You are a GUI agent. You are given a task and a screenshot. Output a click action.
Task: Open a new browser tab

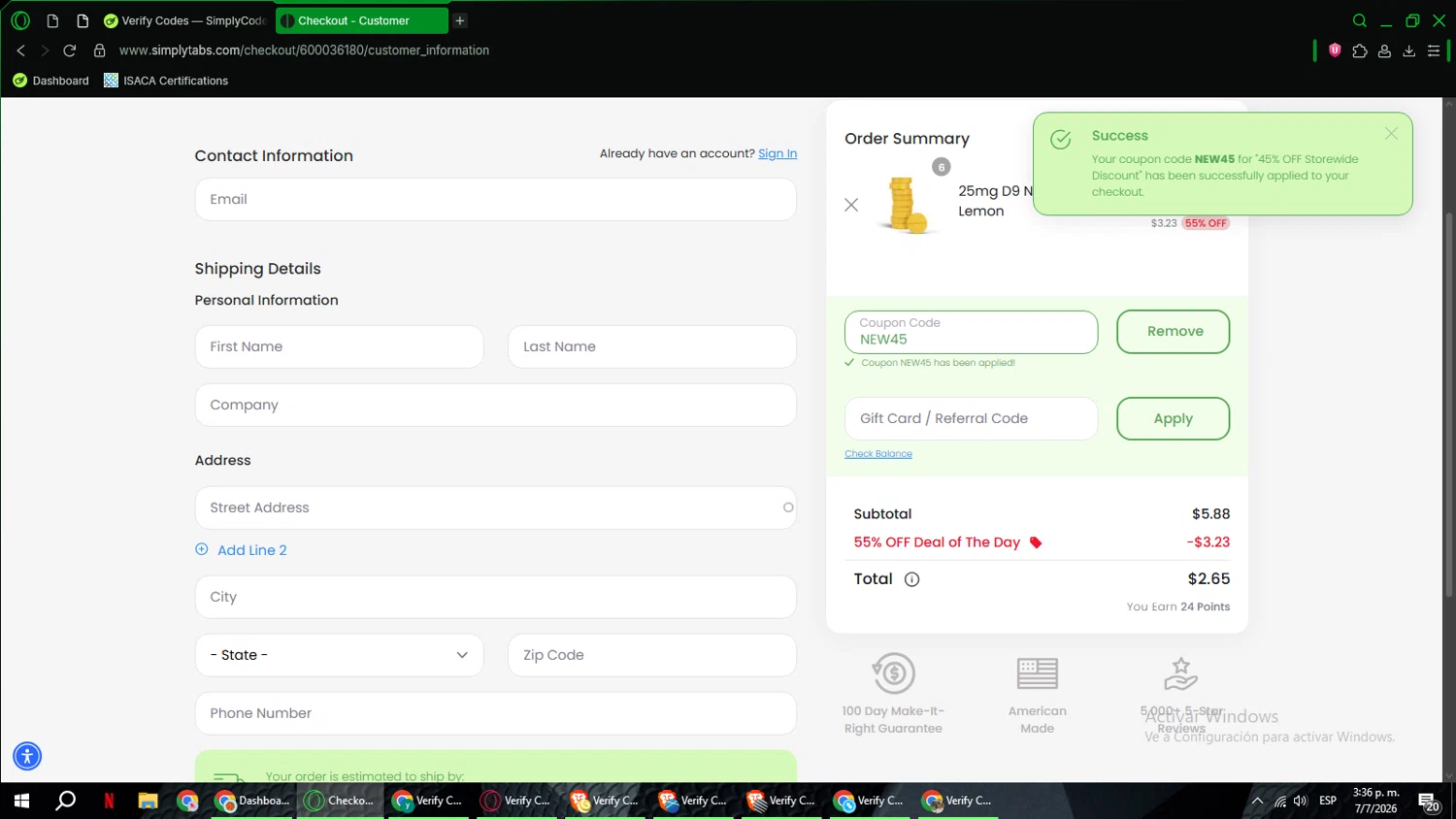pyautogui.click(x=460, y=20)
